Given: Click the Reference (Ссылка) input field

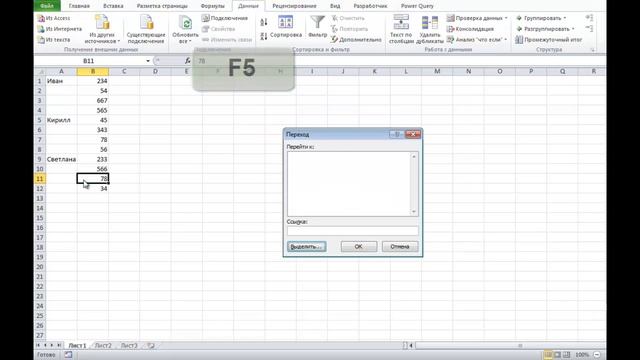Looking at the screenshot, I should coord(353,231).
